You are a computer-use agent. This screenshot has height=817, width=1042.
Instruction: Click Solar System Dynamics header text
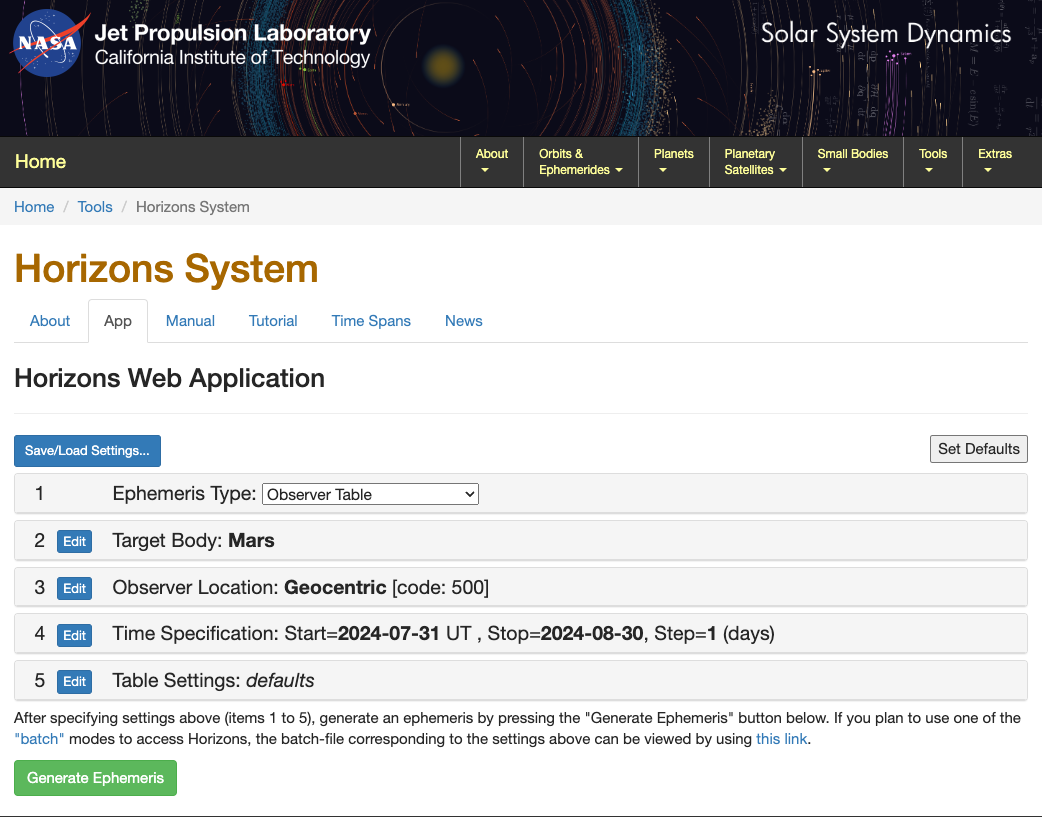coord(886,33)
